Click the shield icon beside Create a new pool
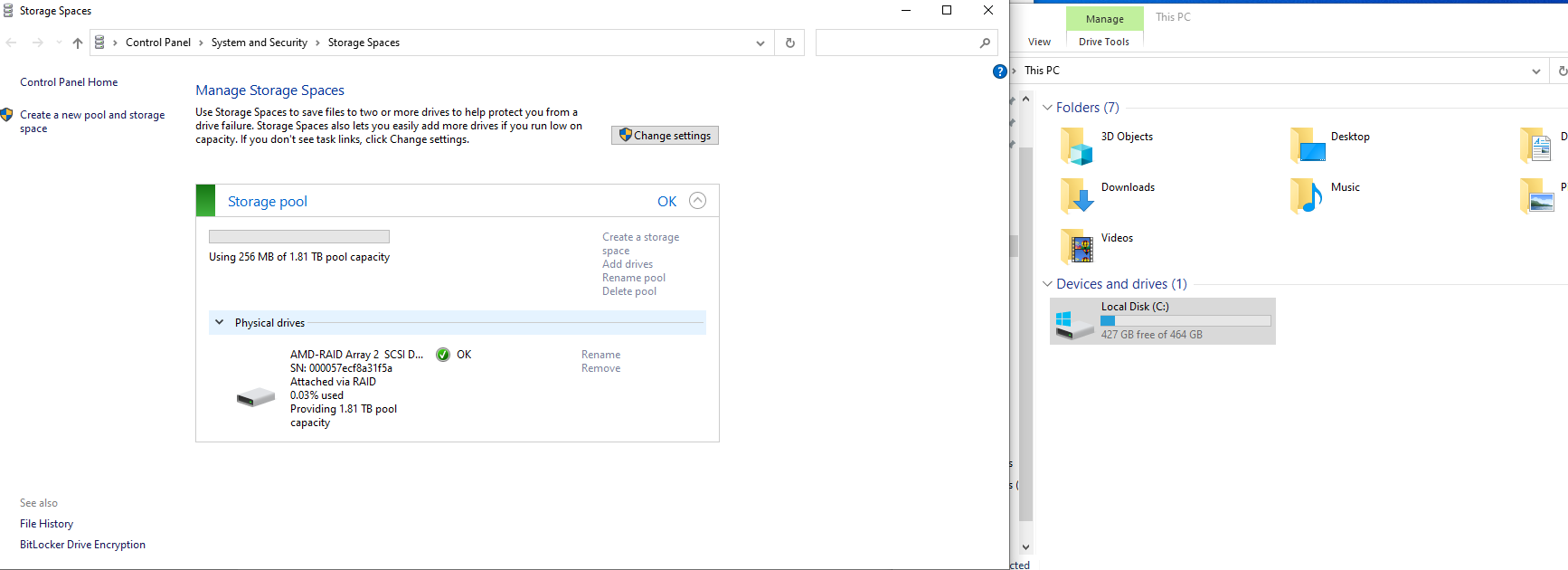The width and height of the screenshot is (1568, 570). (x=6, y=115)
